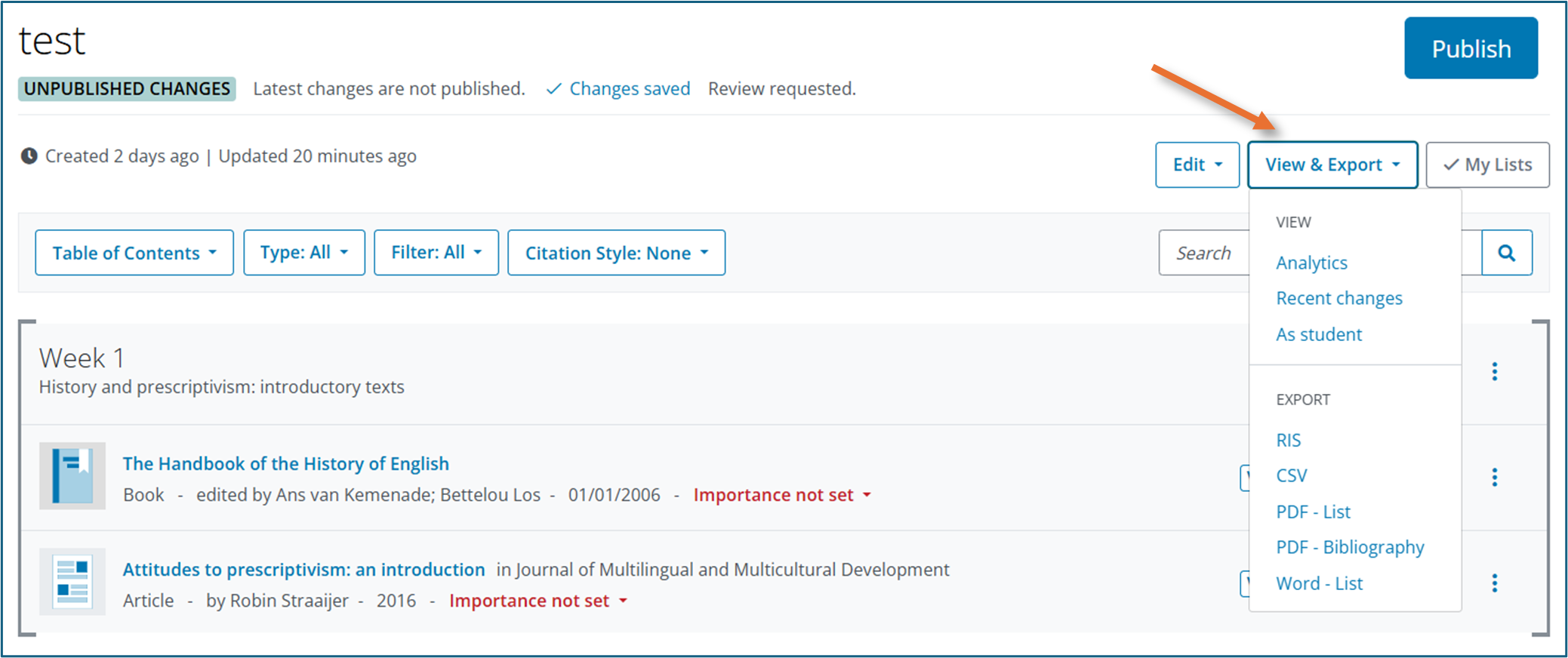Click History and prescriptivism: introductory texts description
The image size is (1568, 658).
tap(222, 387)
